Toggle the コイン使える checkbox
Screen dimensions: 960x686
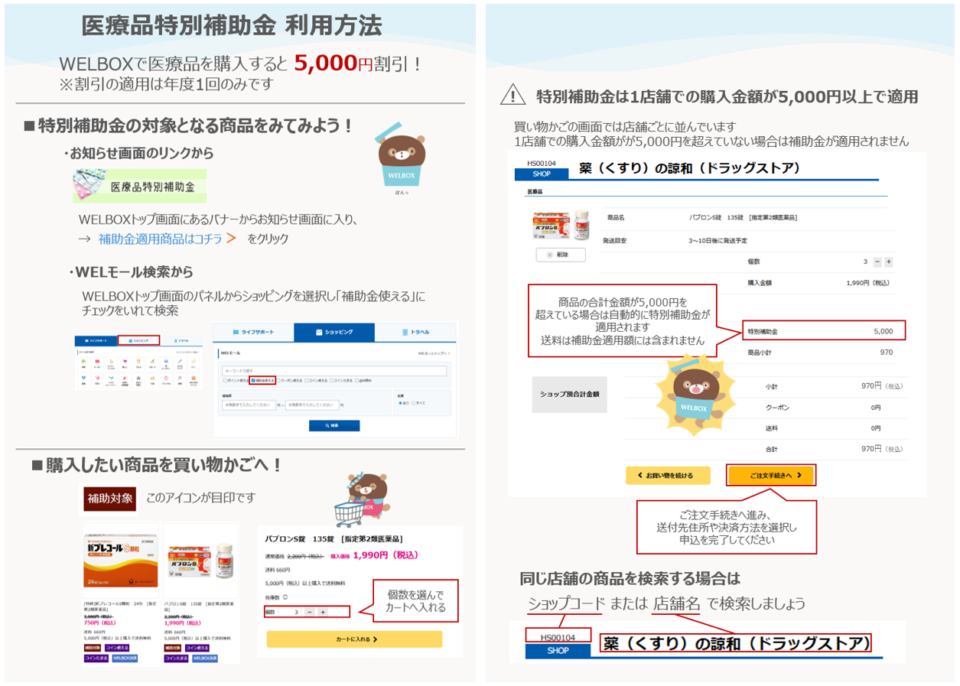tap(306, 380)
